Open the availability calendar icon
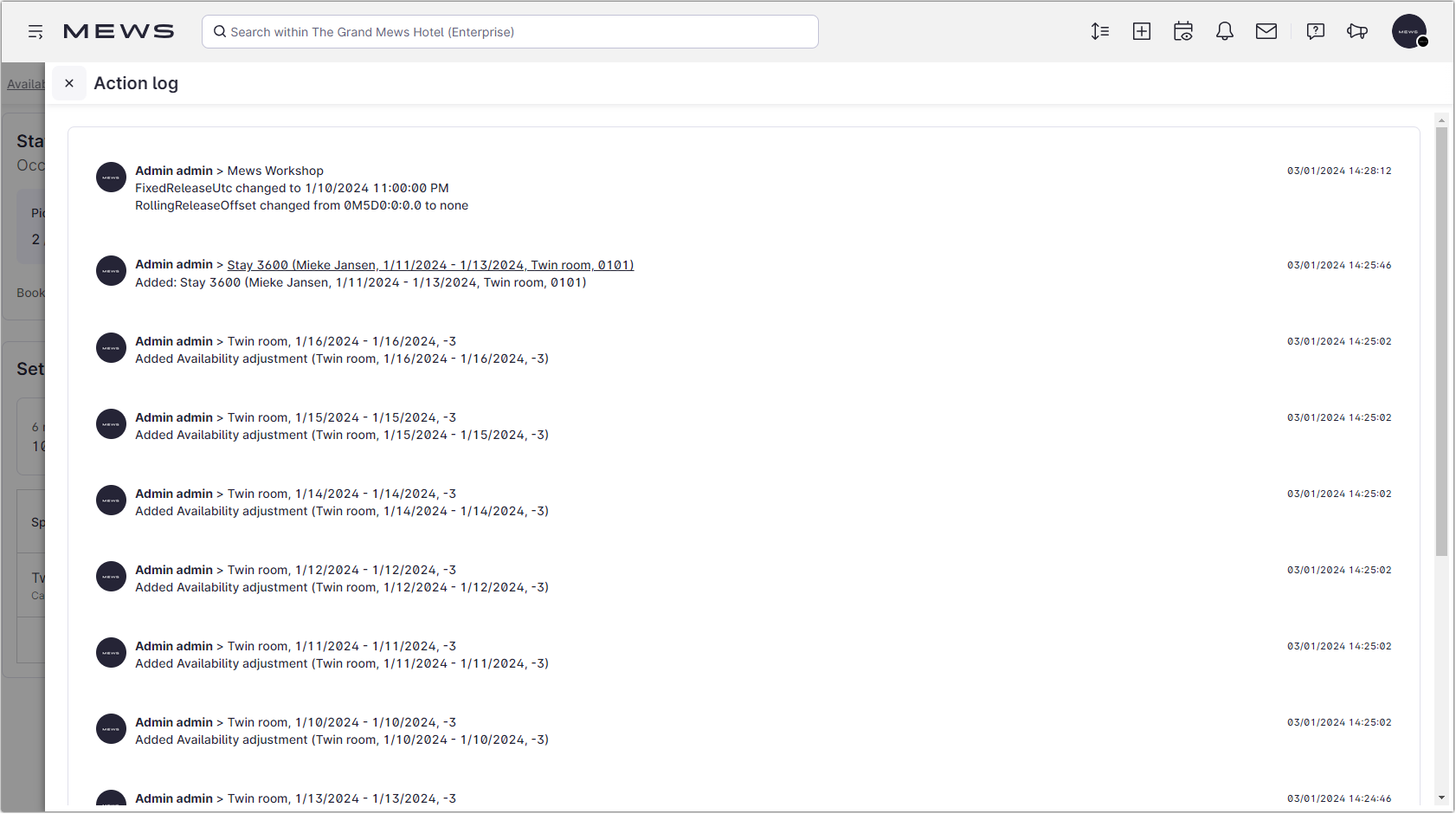 1183,31
